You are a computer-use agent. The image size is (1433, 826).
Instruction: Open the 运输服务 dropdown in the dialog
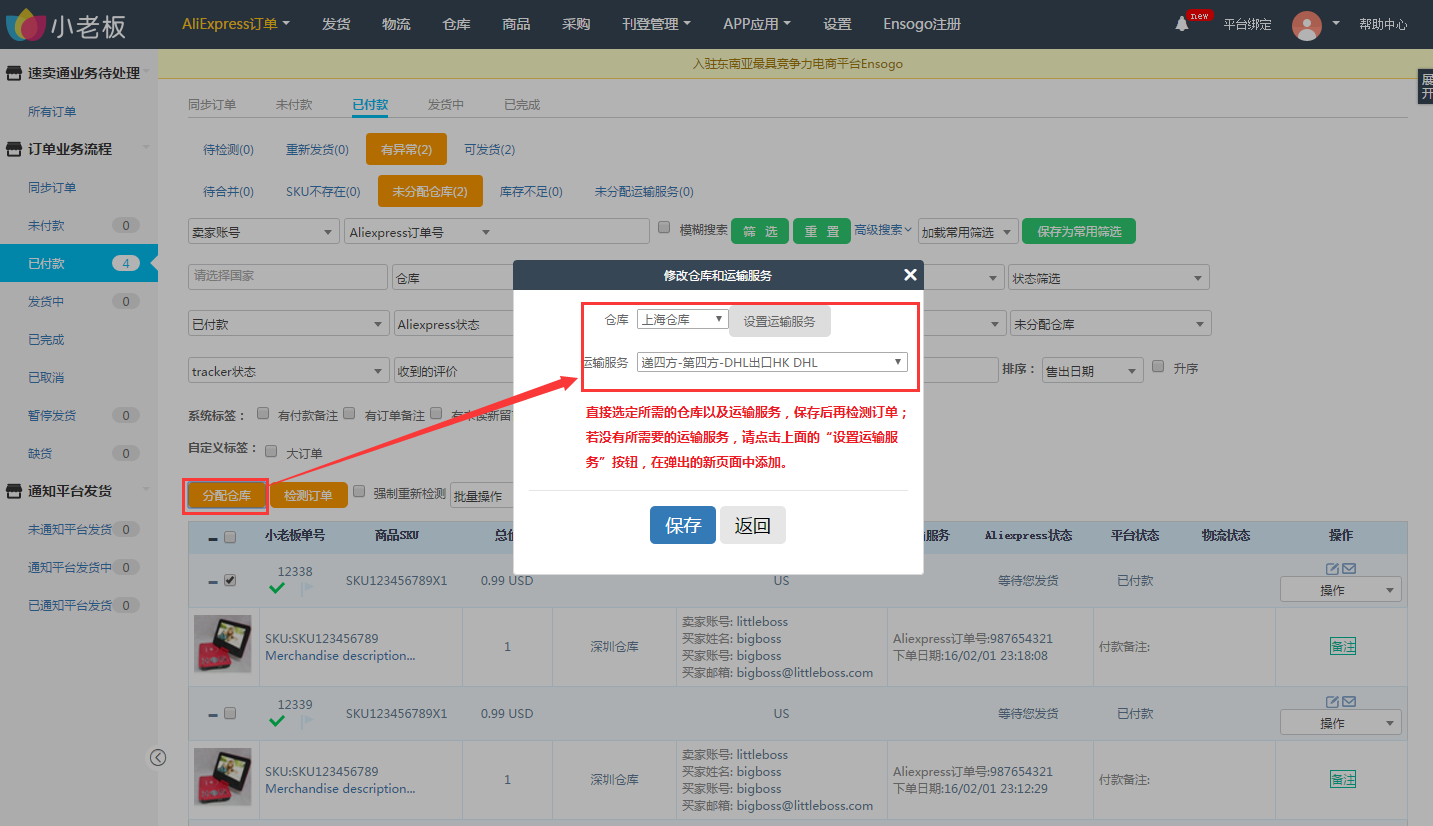(772, 362)
